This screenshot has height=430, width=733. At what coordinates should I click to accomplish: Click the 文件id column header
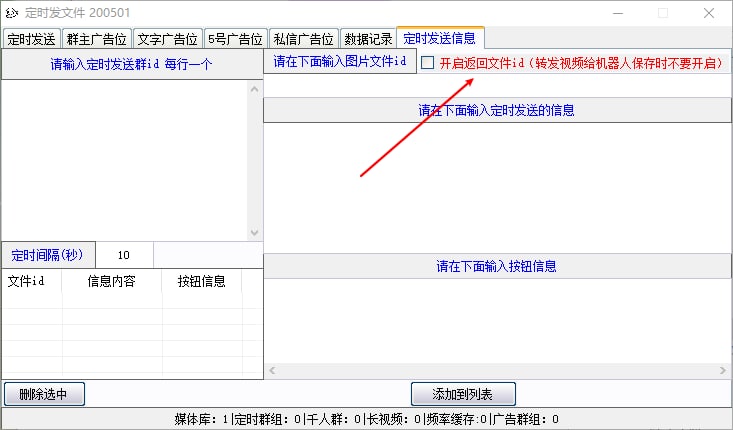tap(31, 281)
